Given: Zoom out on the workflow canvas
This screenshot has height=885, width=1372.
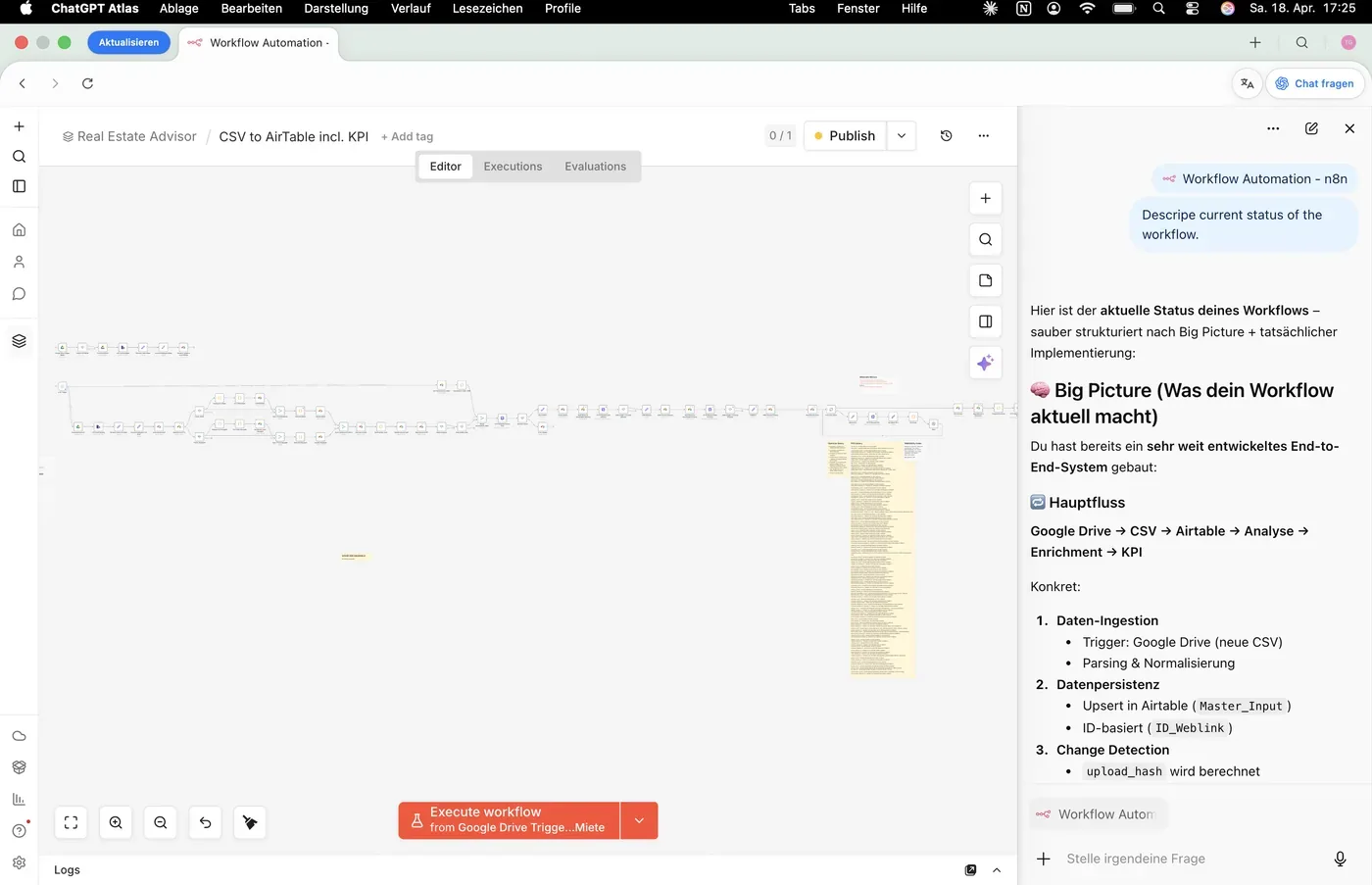Looking at the screenshot, I should coord(161,823).
